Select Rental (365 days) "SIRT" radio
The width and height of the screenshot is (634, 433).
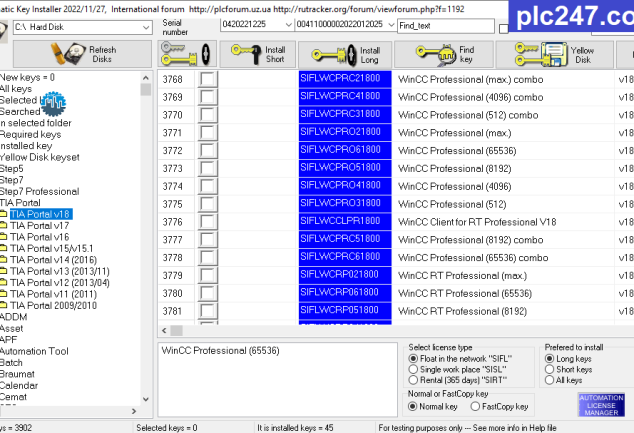pyautogui.click(x=413, y=380)
